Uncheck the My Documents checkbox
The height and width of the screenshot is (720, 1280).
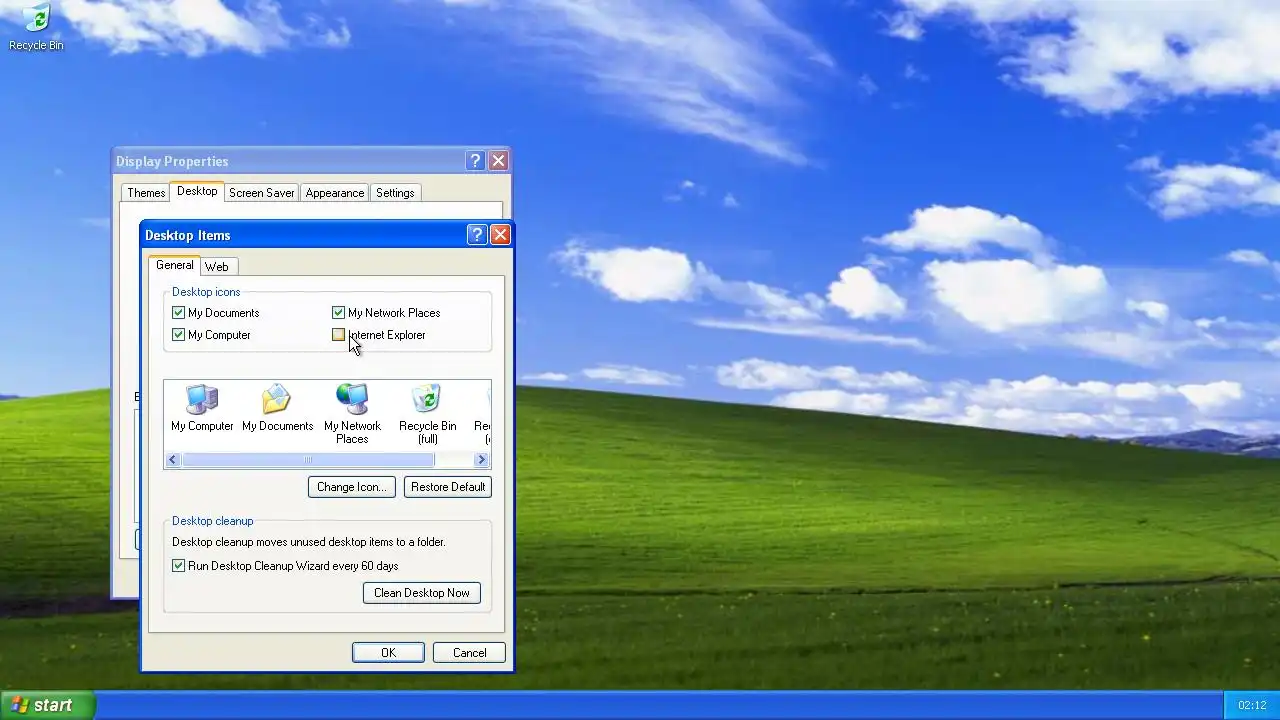point(179,313)
